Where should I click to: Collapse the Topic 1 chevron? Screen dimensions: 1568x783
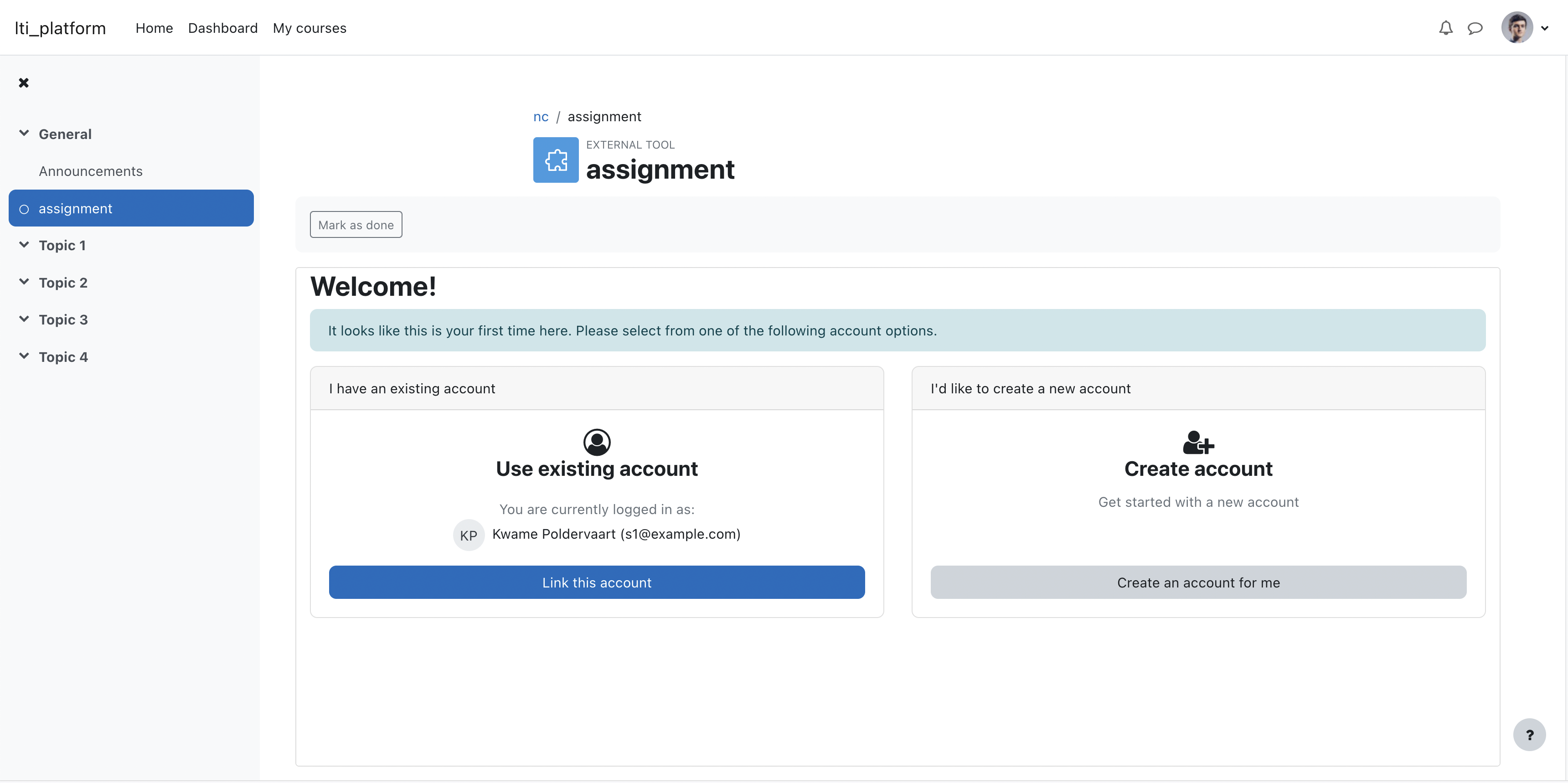(24, 245)
